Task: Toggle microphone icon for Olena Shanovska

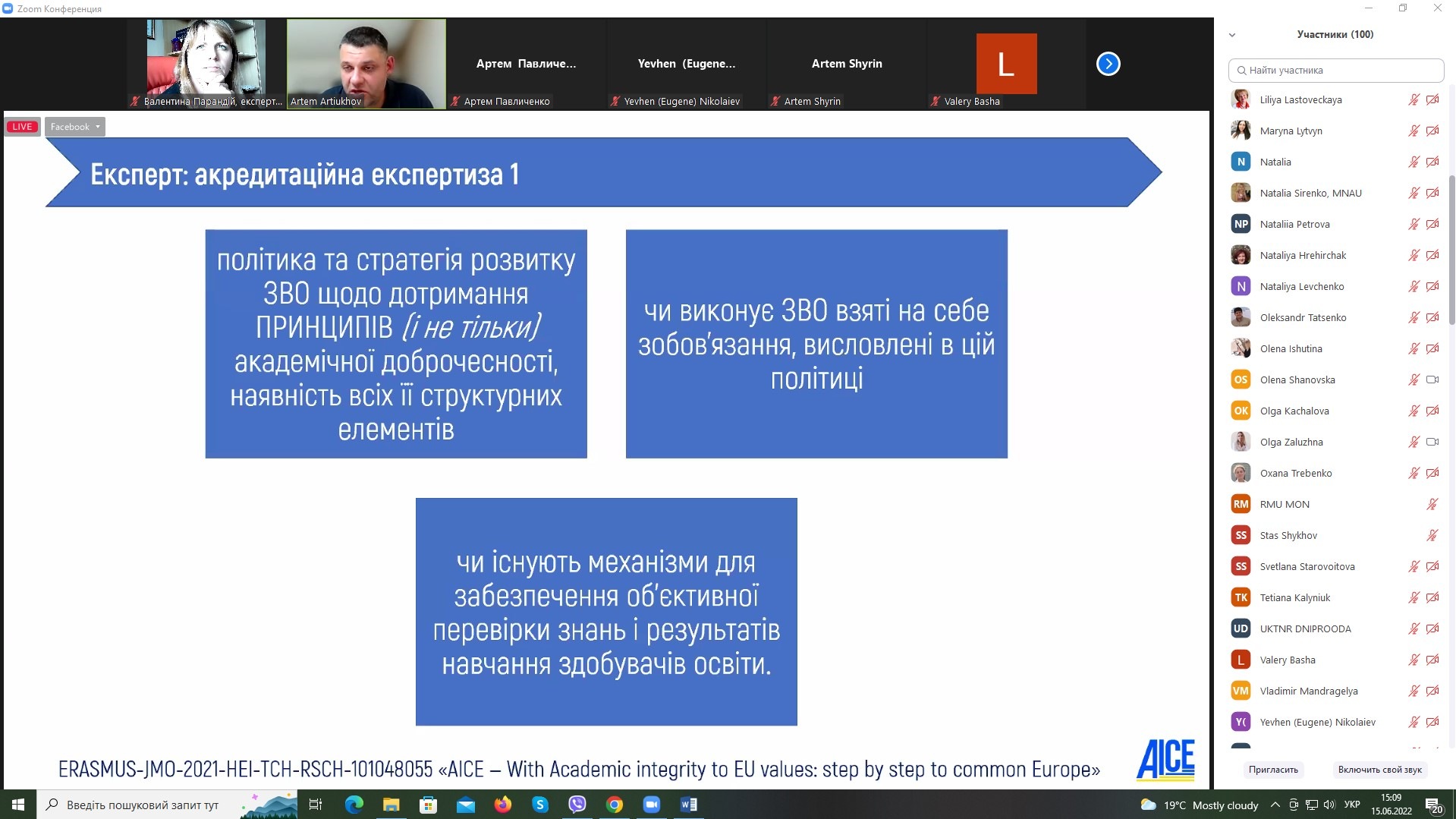Action: click(x=1414, y=380)
